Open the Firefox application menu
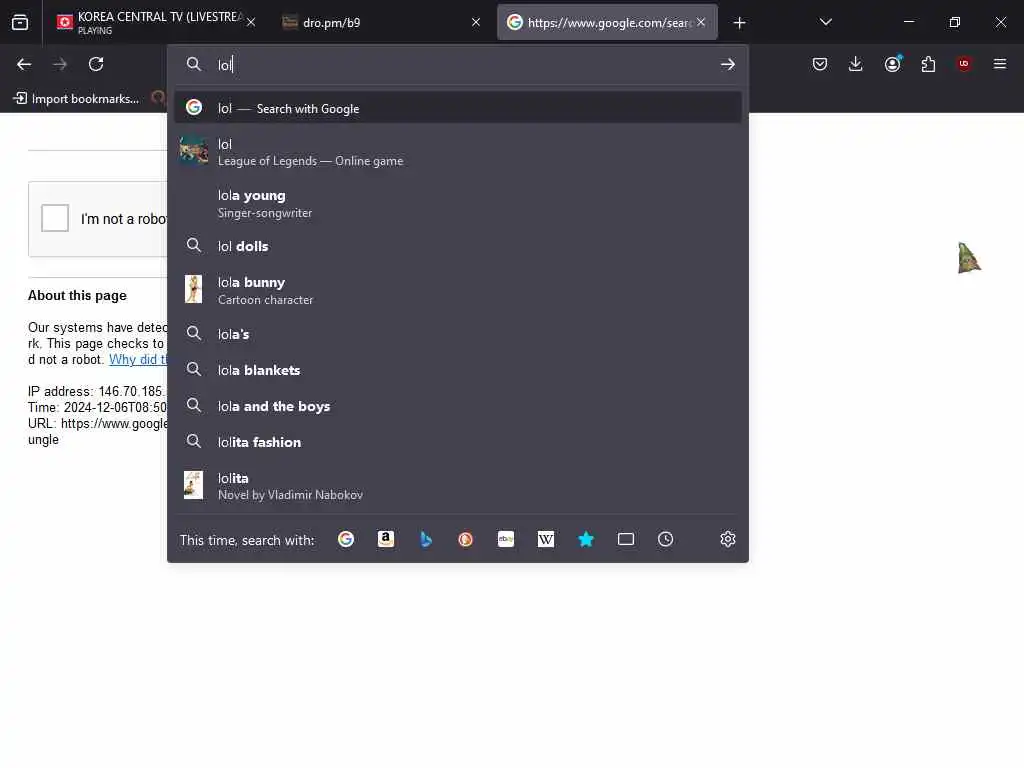The width and height of the screenshot is (1024, 768). click(1000, 64)
